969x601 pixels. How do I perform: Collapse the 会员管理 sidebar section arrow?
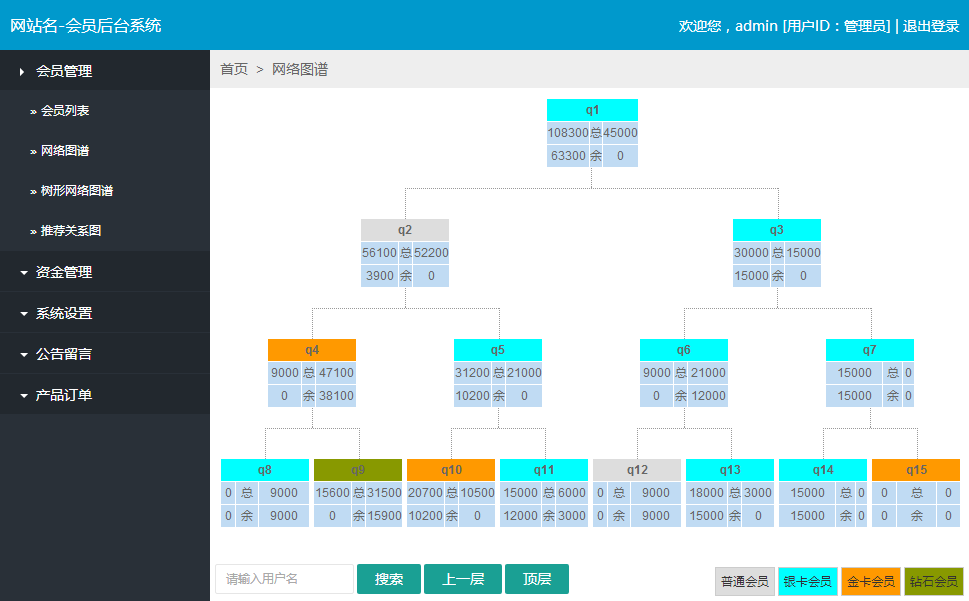[x=22, y=72]
